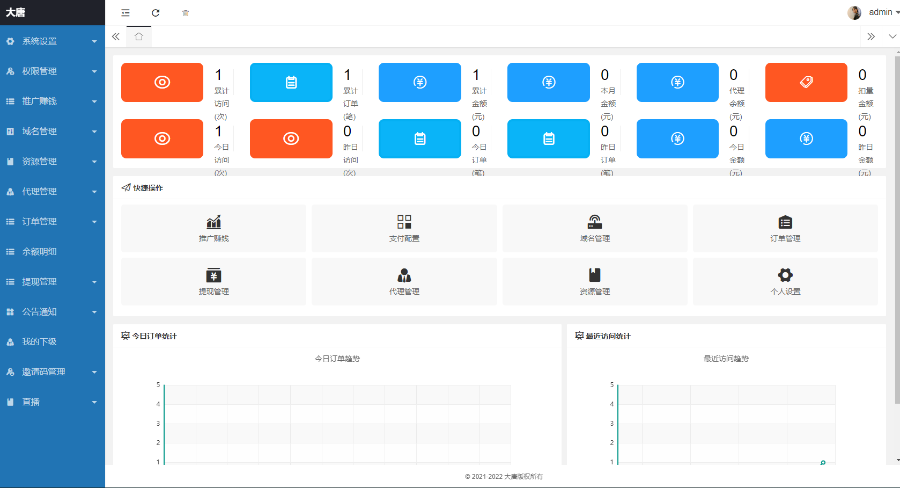Open the 提现管理 quick action tile
The height and width of the screenshot is (488, 900).
pos(214,281)
